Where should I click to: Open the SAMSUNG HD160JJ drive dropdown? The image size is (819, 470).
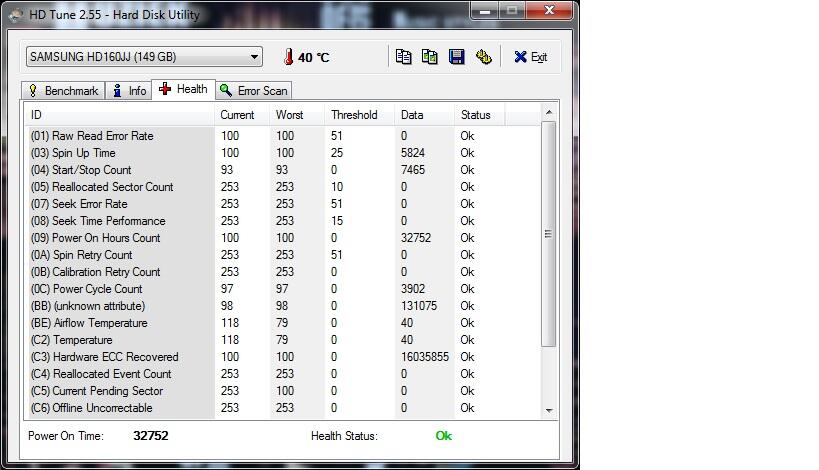click(144, 56)
